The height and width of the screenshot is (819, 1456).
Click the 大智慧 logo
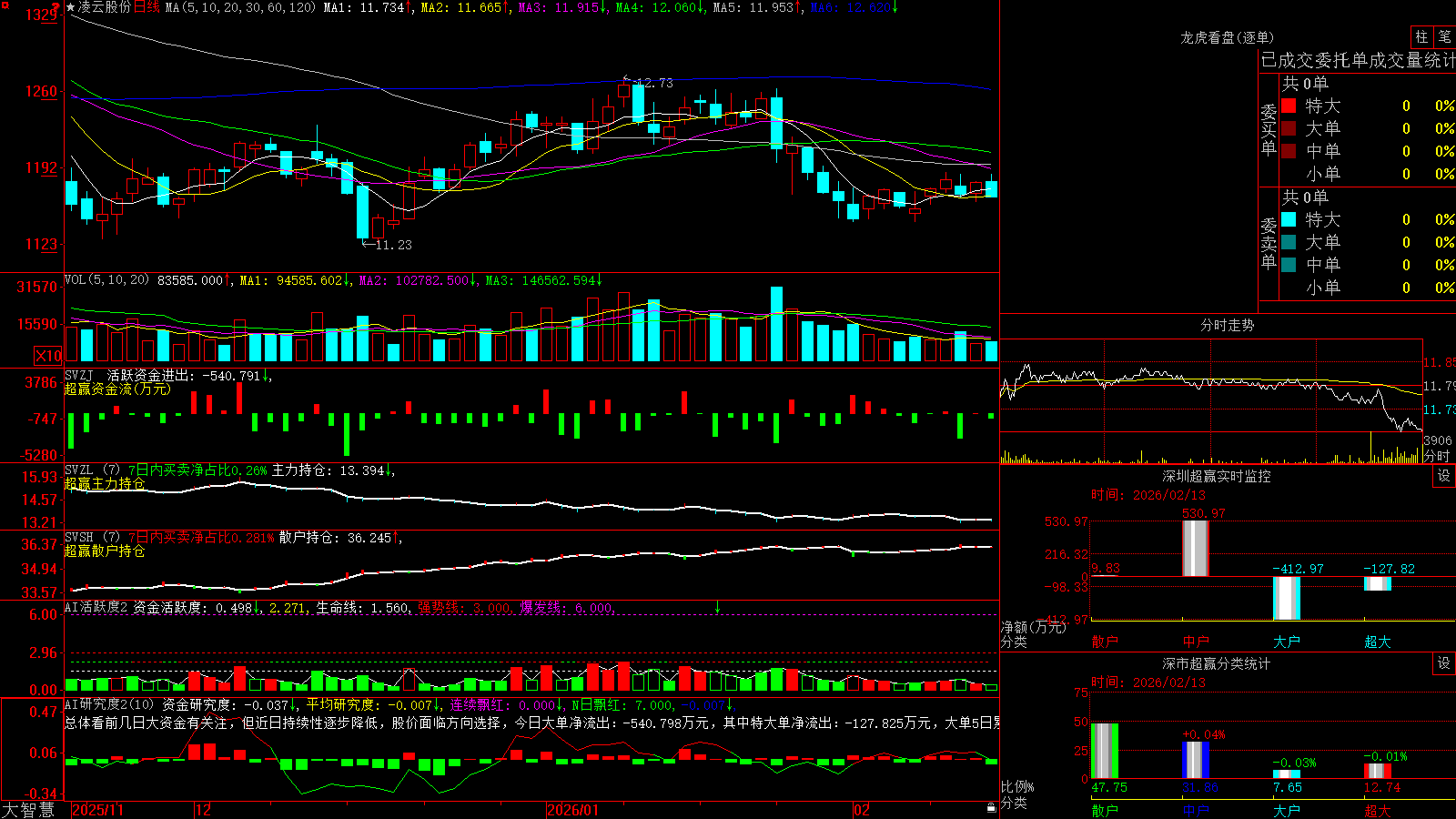pyautogui.click(x=28, y=810)
